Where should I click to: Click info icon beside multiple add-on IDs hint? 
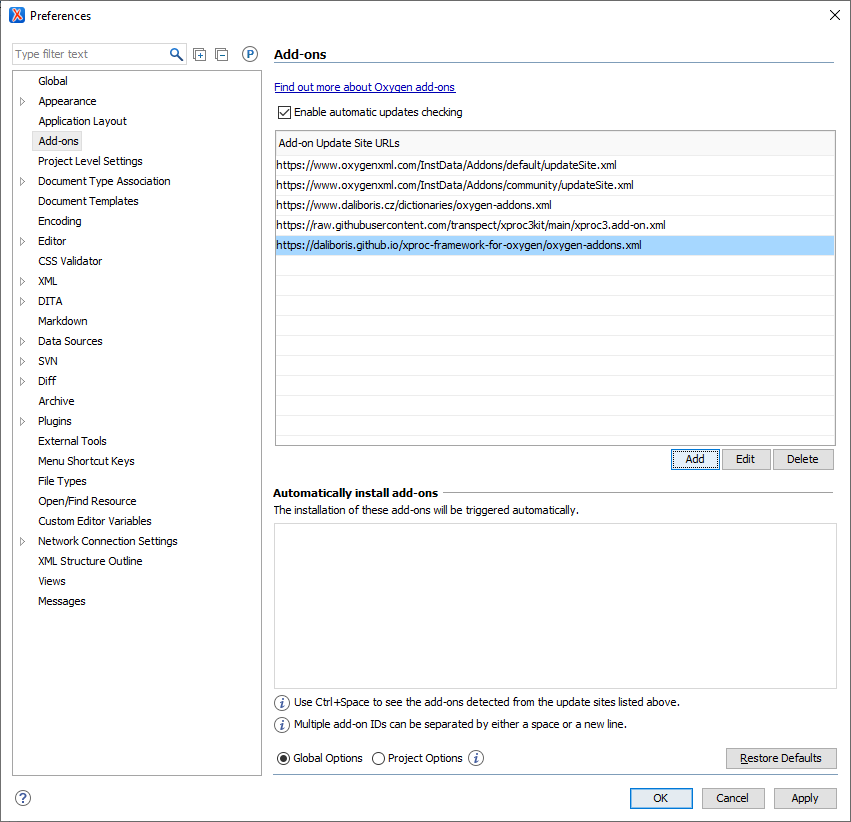pyautogui.click(x=282, y=724)
